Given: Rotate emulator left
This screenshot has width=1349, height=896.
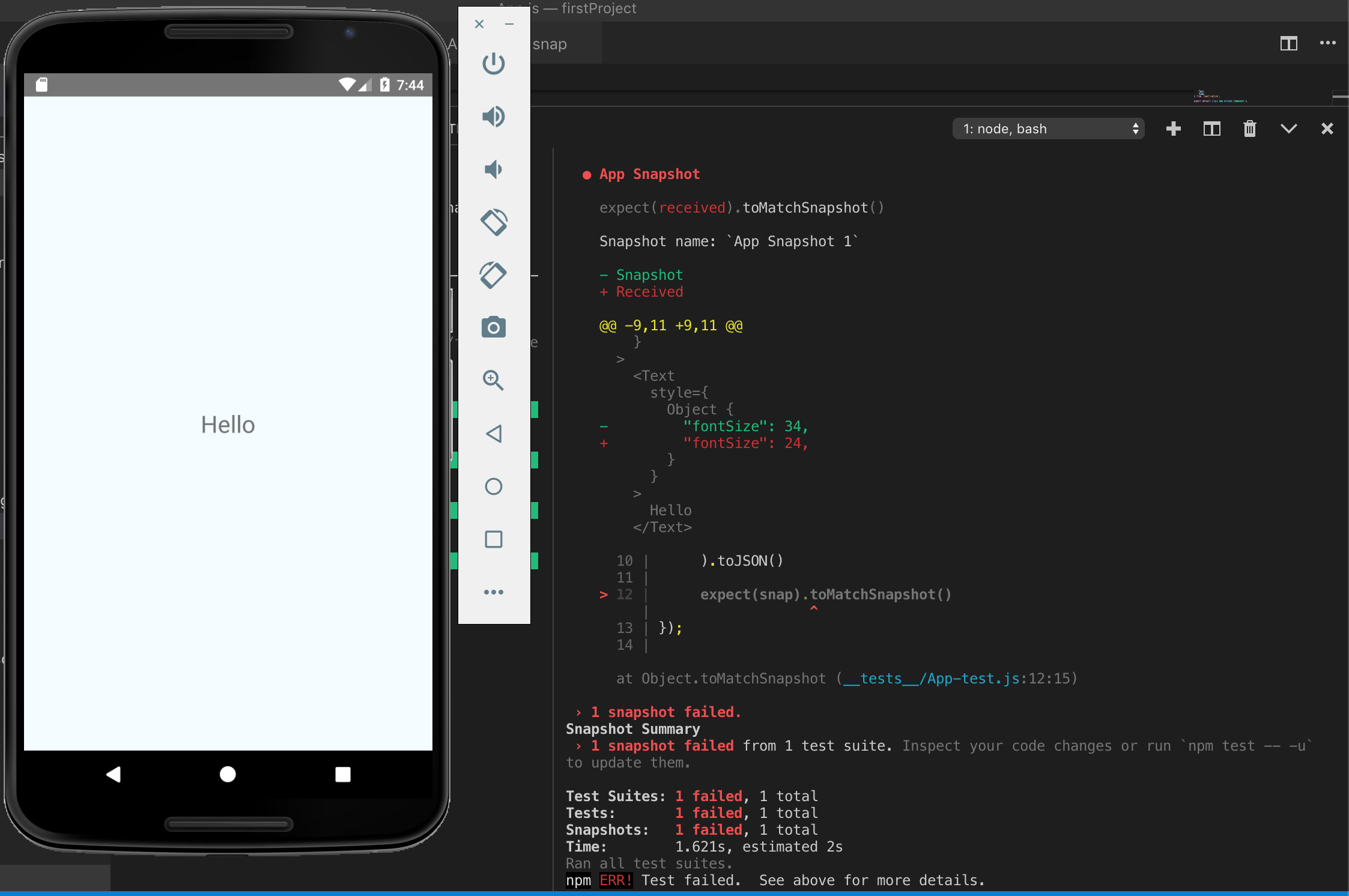Looking at the screenshot, I should click(494, 222).
